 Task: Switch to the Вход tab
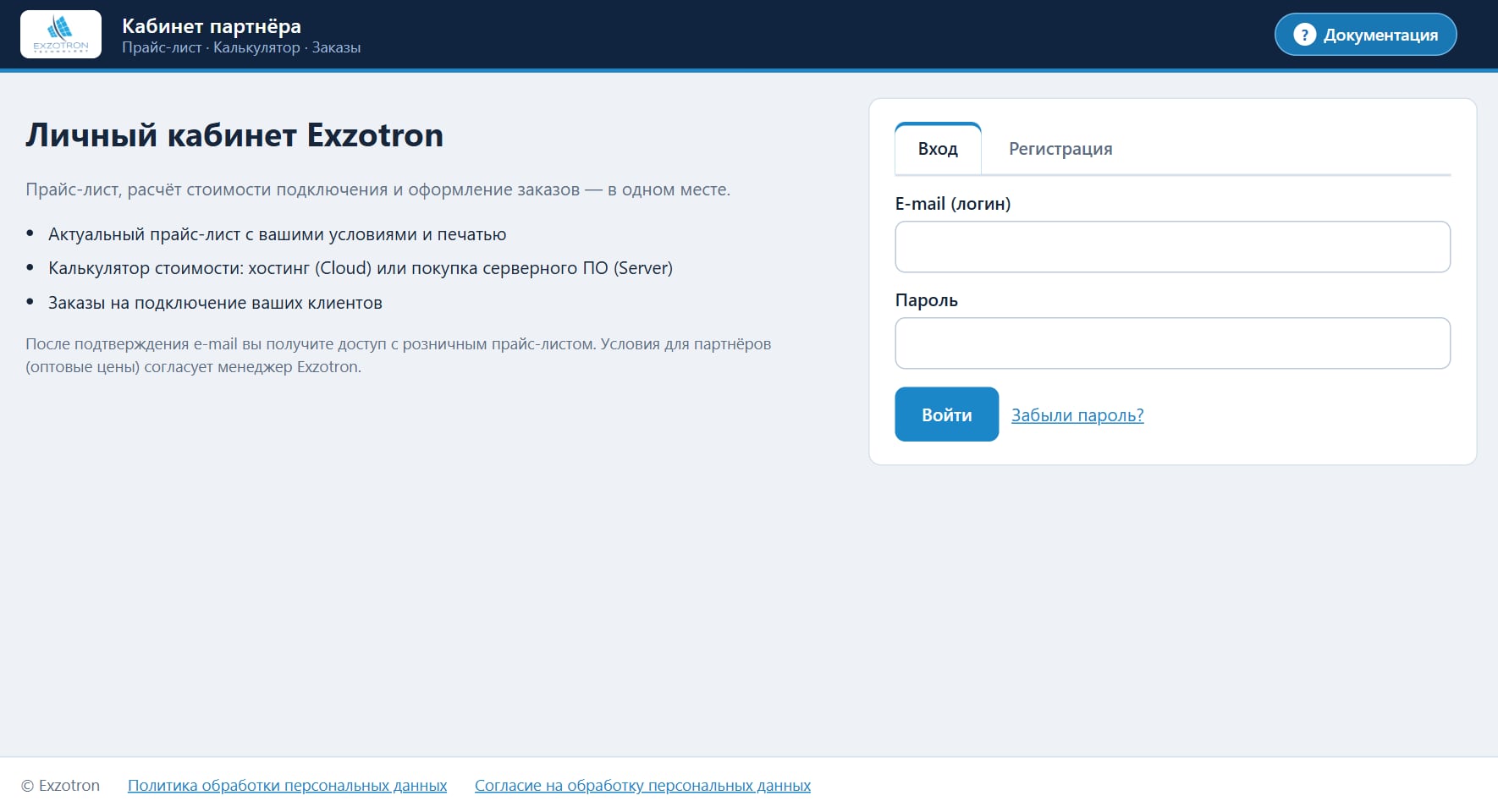click(938, 149)
